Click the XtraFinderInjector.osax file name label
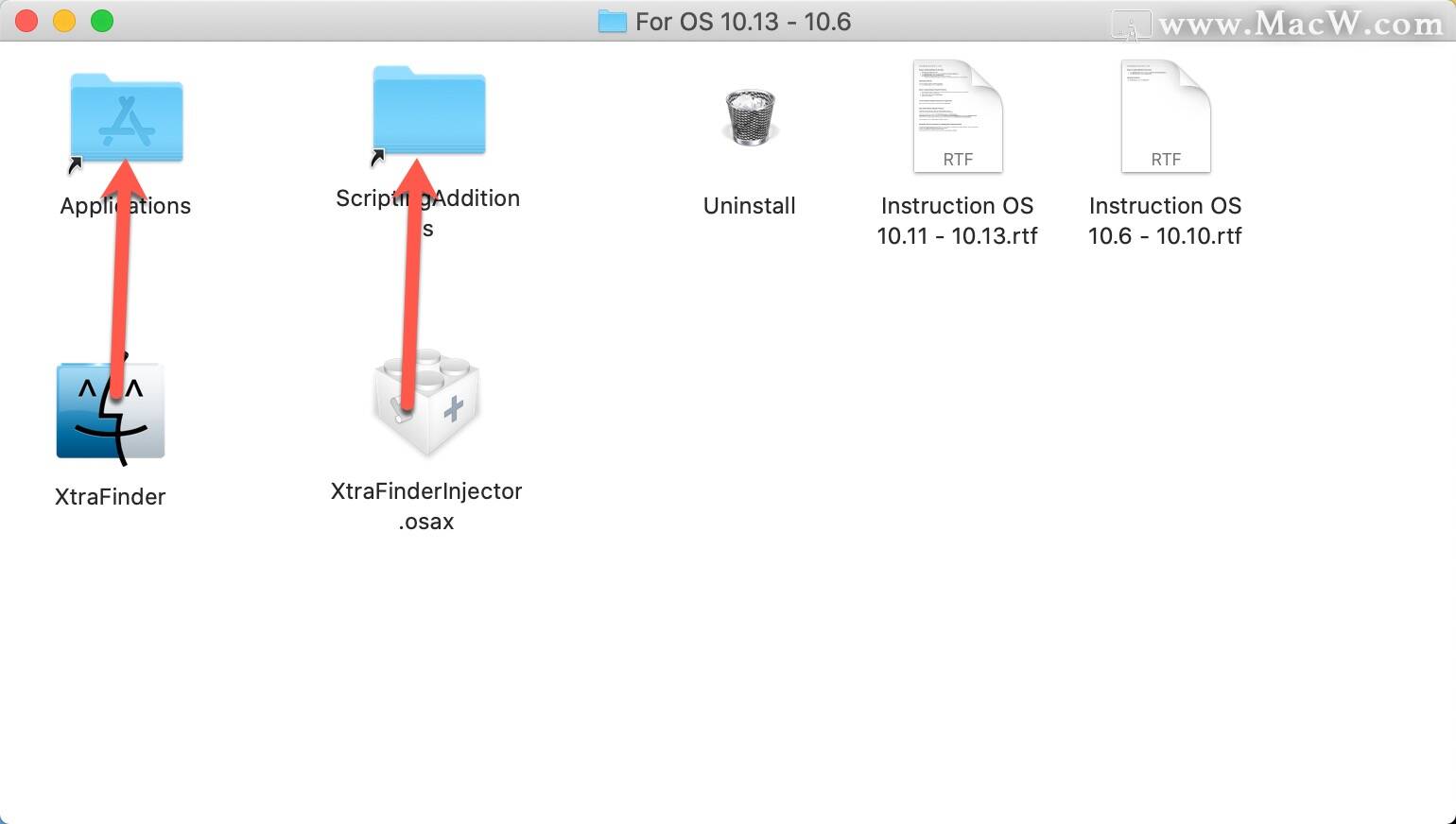 426,506
